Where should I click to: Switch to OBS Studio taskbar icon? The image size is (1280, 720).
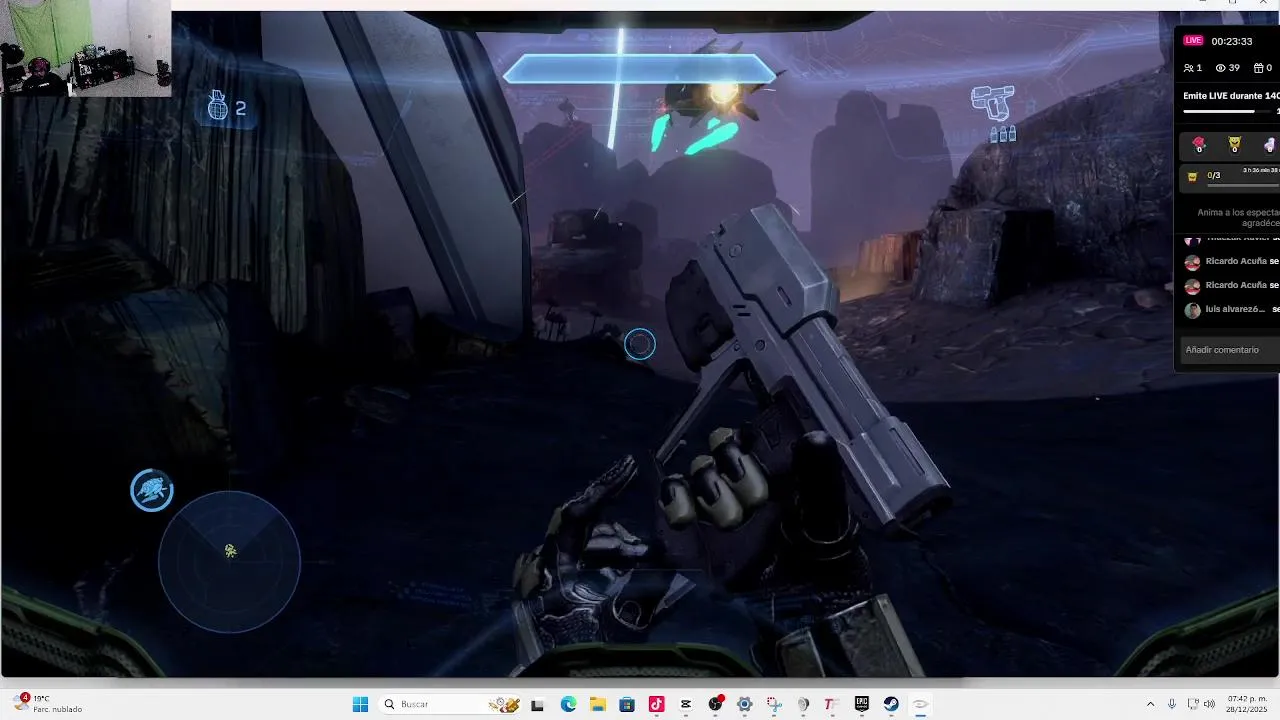click(x=715, y=704)
